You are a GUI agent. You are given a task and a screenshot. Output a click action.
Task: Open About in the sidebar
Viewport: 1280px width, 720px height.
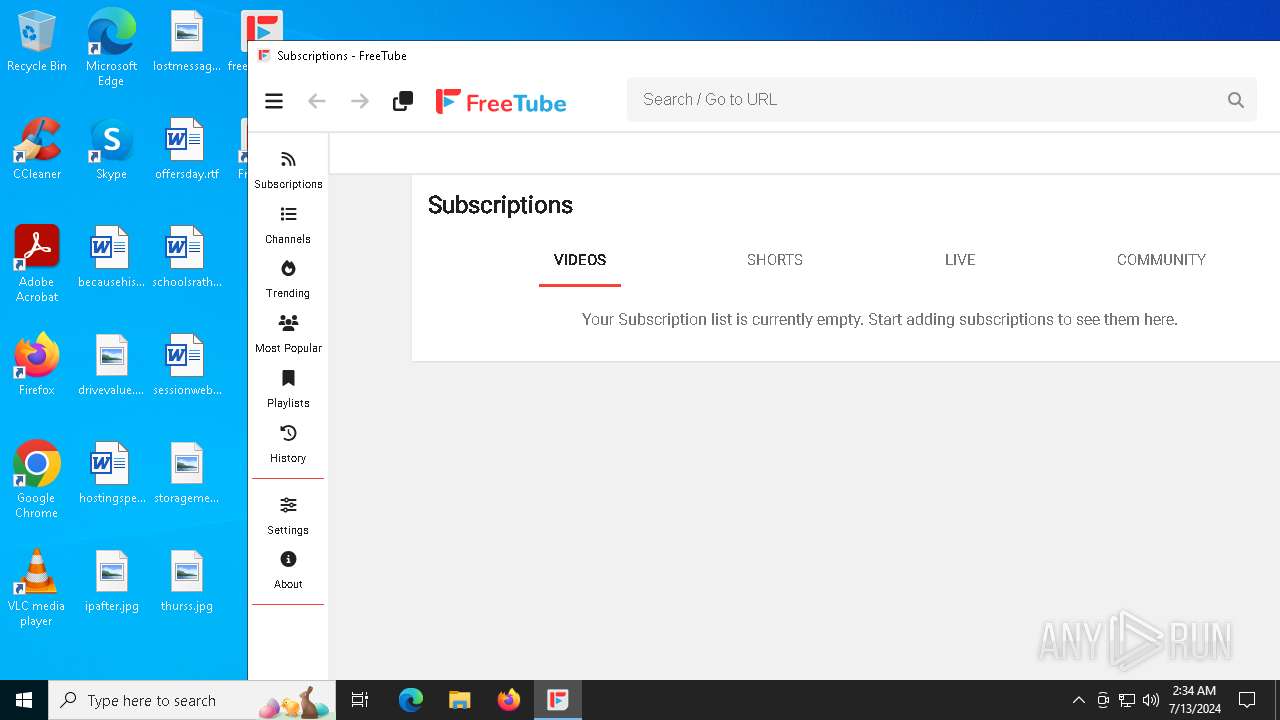pyautogui.click(x=288, y=570)
